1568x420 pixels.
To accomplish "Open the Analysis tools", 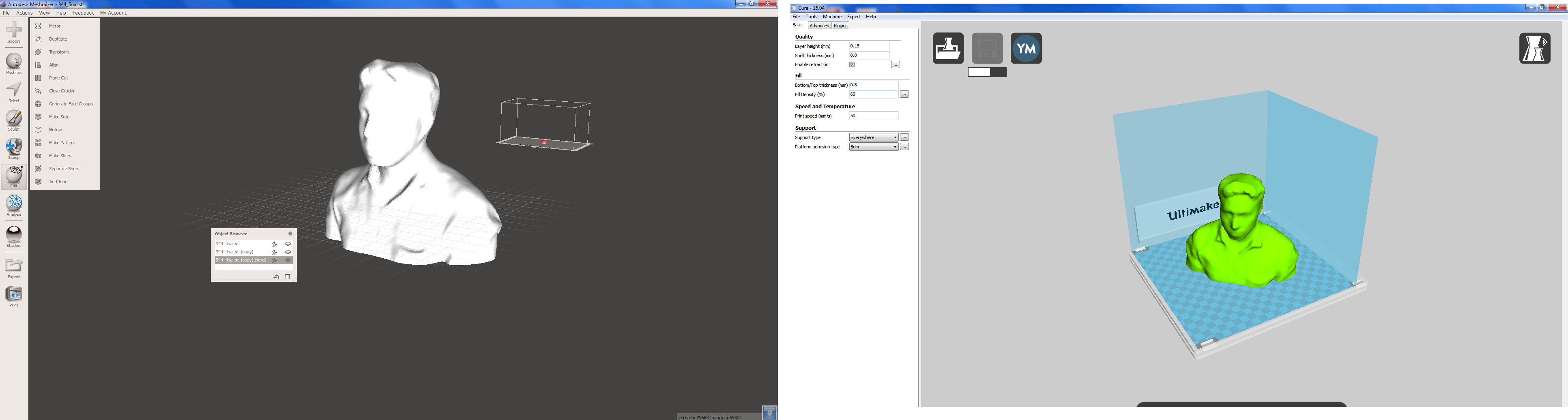I will 13,206.
